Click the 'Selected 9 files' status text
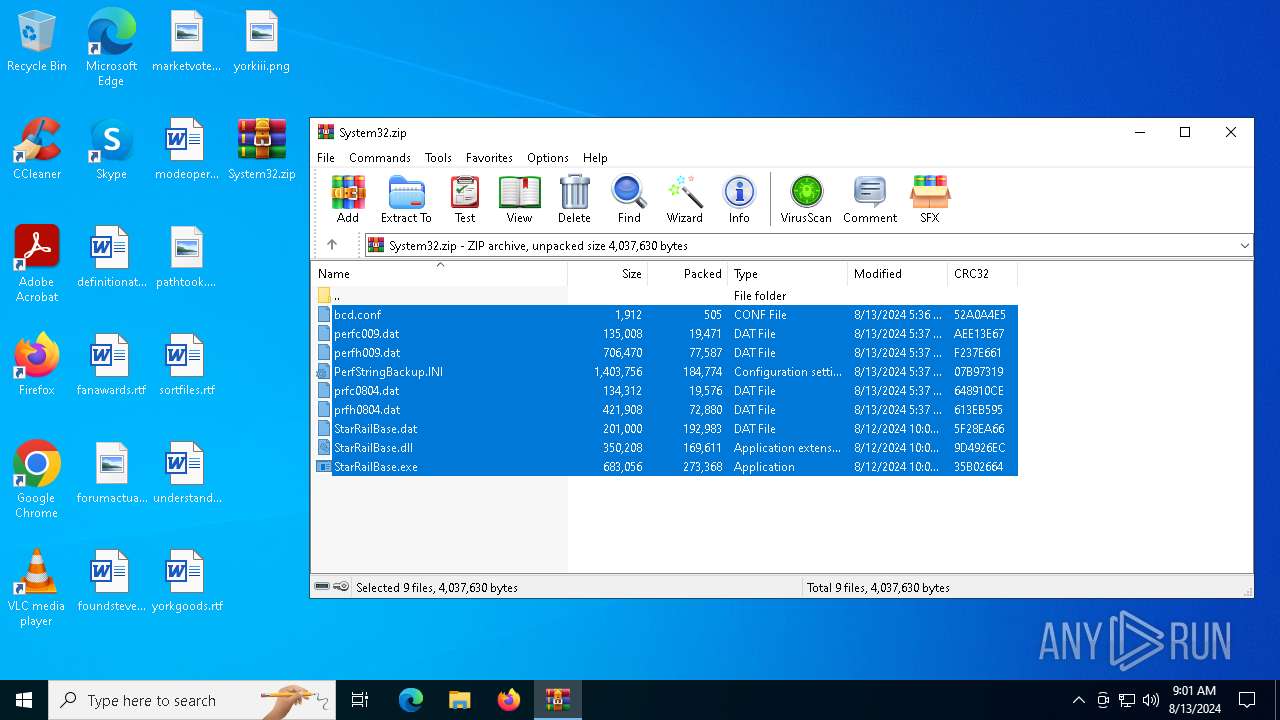This screenshot has width=1280, height=720. (x=437, y=588)
